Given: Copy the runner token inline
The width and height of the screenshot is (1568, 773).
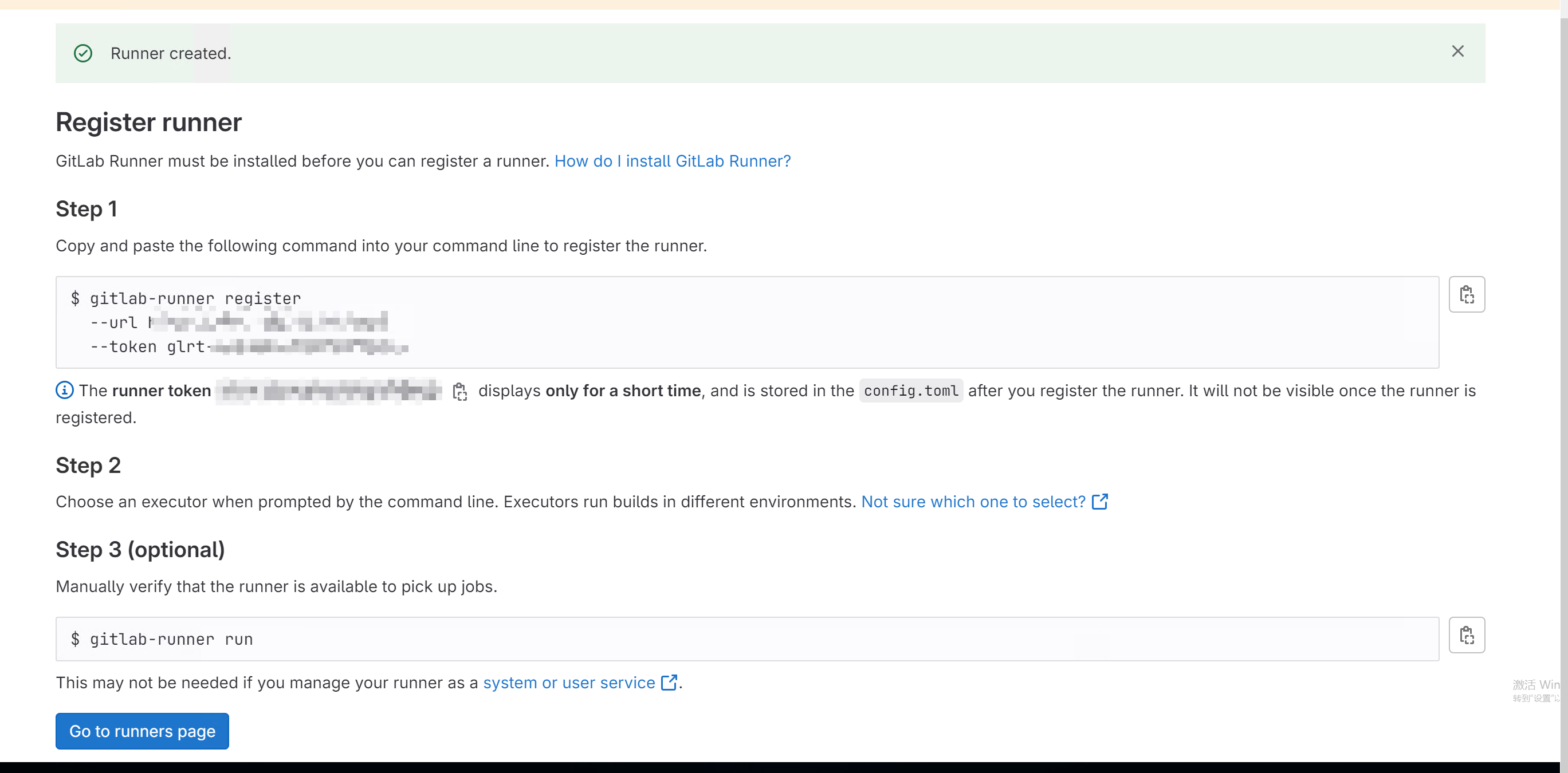Looking at the screenshot, I should point(459,392).
